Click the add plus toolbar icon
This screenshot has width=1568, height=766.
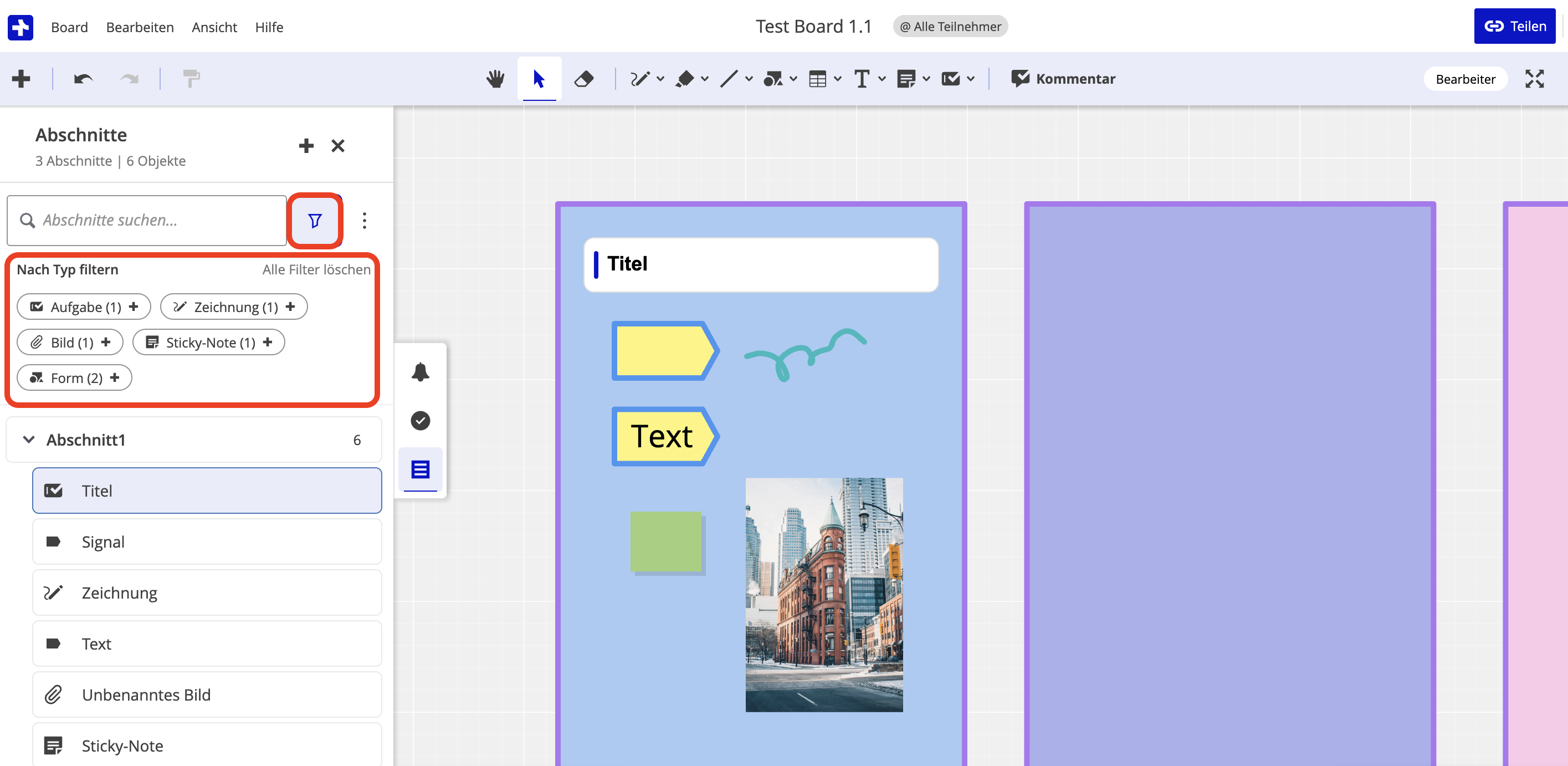[x=21, y=79]
